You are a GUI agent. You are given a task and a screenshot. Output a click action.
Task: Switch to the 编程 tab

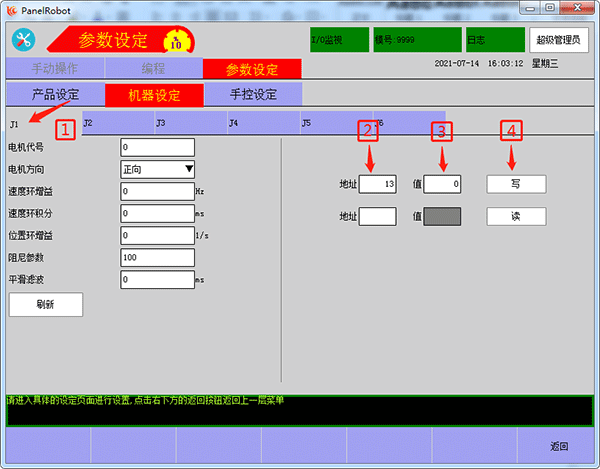coord(152,69)
